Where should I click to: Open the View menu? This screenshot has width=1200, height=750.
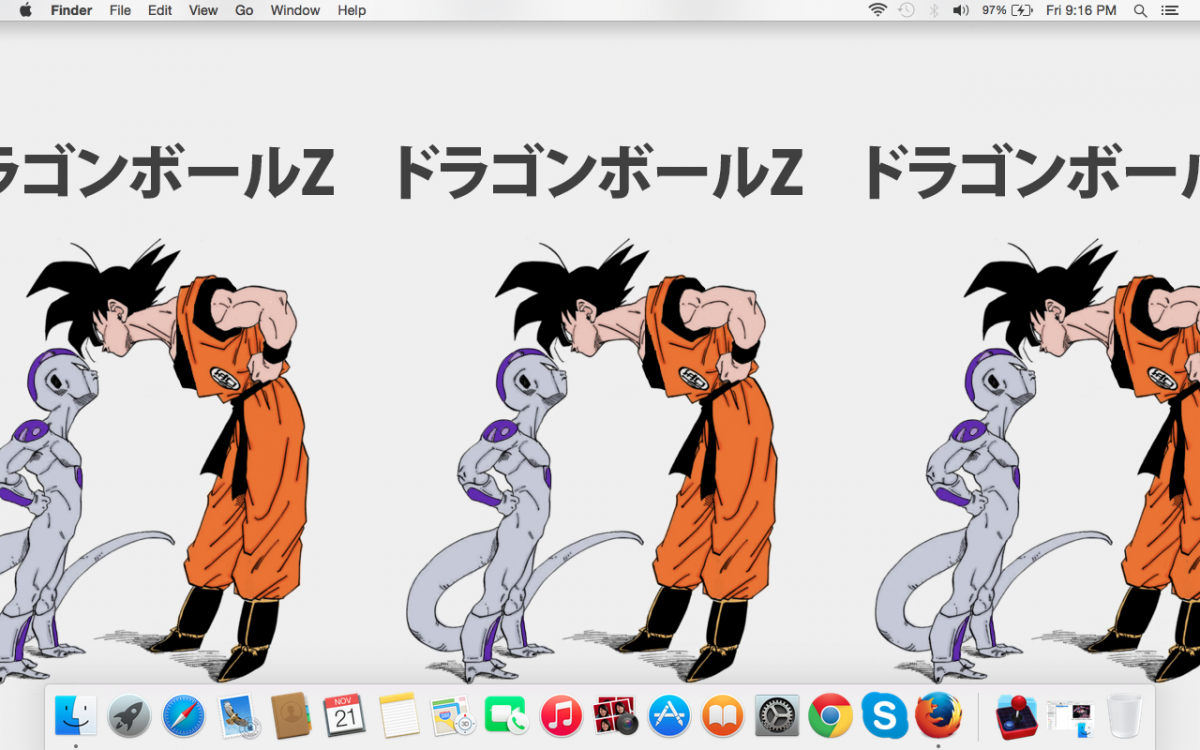click(203, 10)
